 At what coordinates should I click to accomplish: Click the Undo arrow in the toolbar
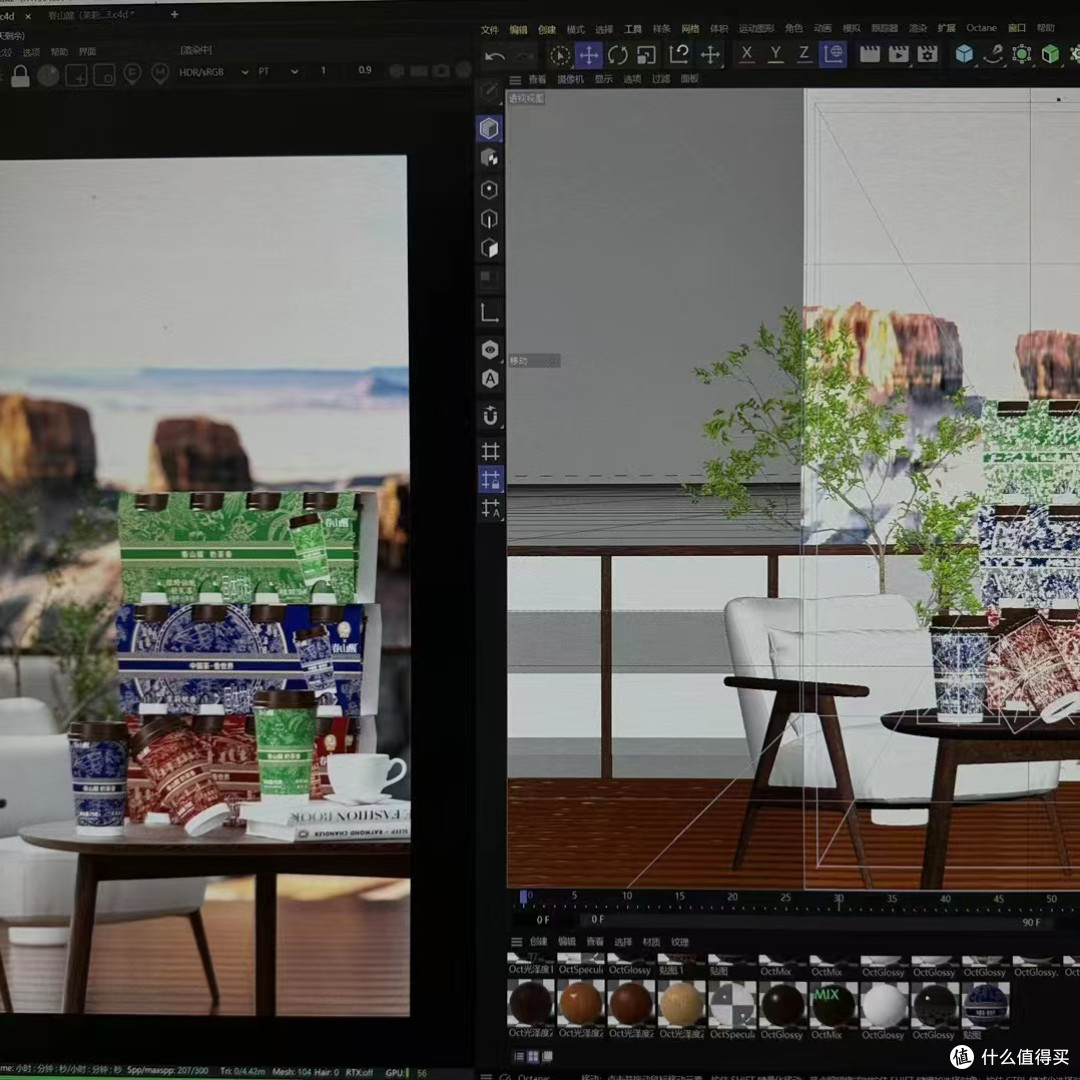point(495,56)
